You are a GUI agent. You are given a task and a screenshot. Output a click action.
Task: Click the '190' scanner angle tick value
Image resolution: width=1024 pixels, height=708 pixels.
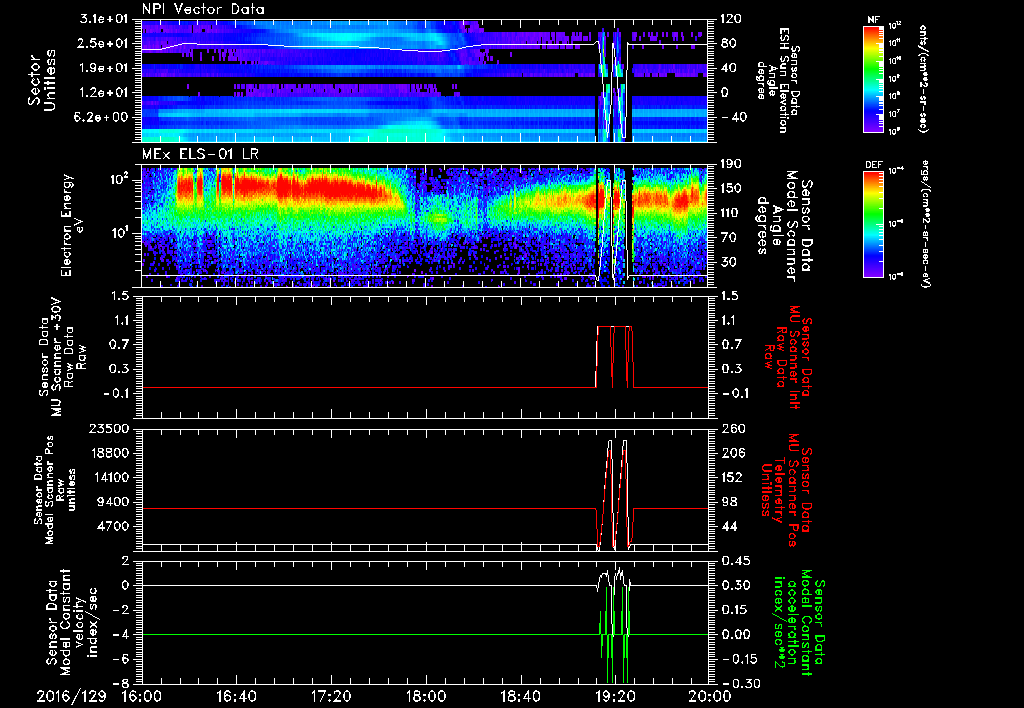(x=731, y=164)
